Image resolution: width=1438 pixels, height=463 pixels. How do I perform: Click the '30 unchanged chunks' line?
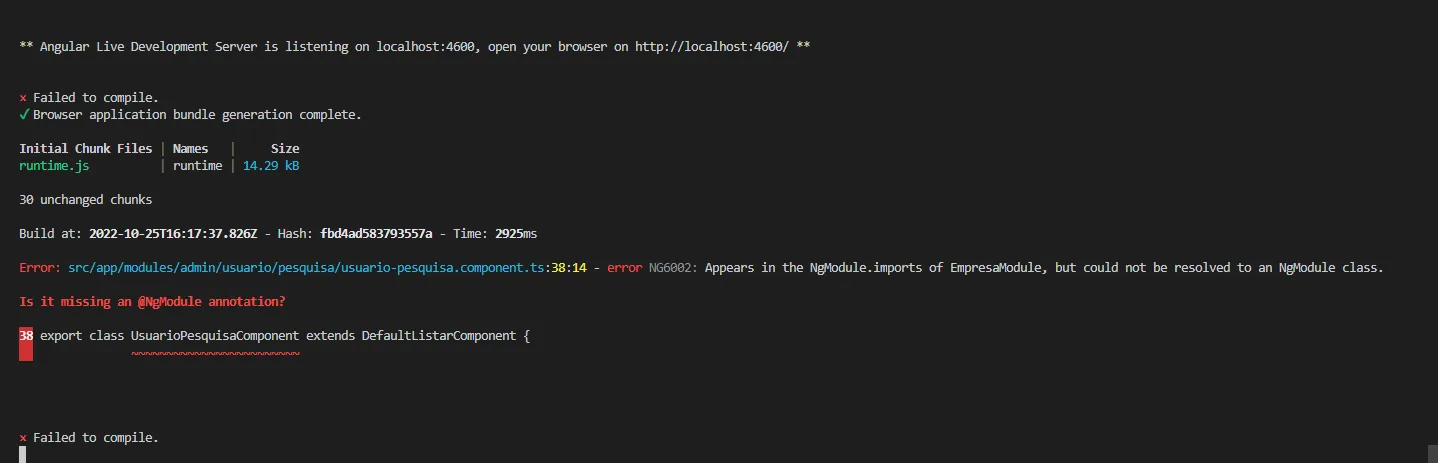[86, 200]
